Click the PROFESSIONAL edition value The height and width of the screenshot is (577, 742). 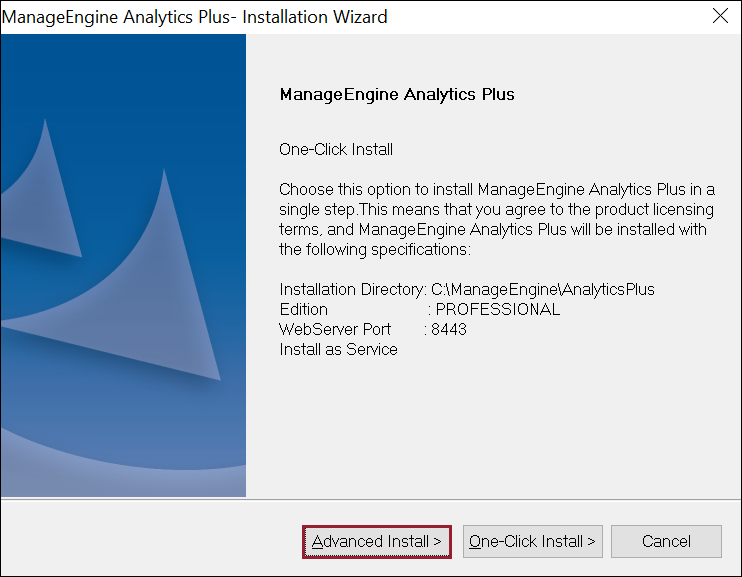[x=497, y=310]
